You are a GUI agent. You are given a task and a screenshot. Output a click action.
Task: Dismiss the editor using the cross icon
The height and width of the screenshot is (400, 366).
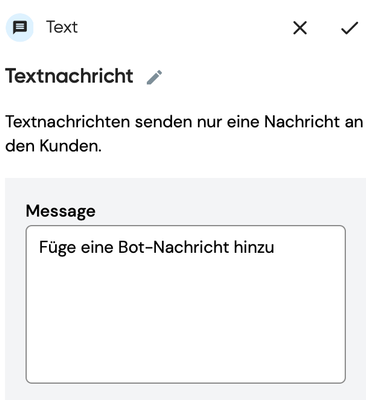click(300, 28)
